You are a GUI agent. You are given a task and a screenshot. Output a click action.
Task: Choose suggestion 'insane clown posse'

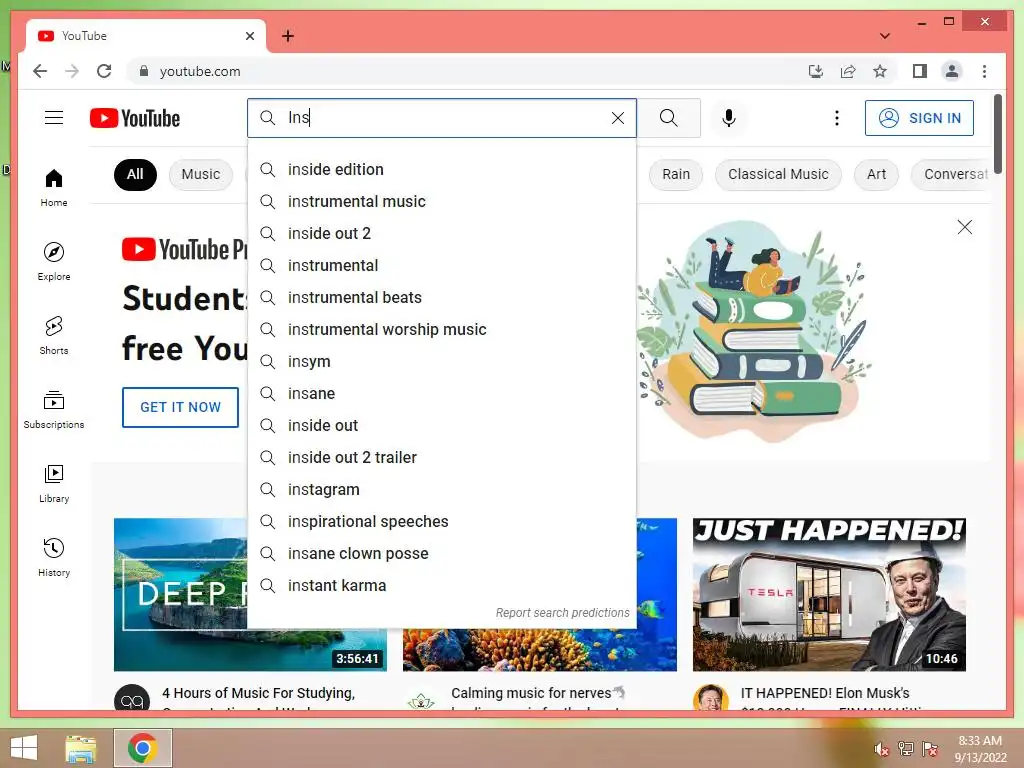tap(441, 554)
